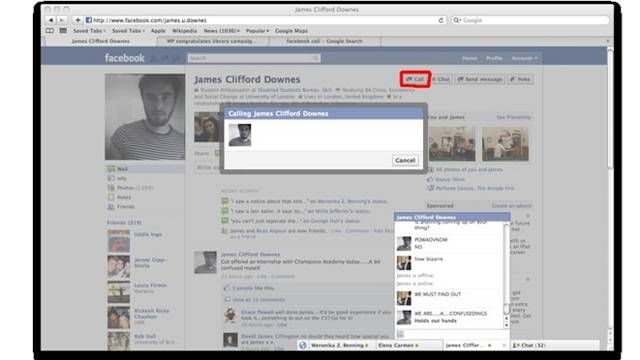Click the caller photo in calling dialog
640x360 pixels.
[240, 135]
